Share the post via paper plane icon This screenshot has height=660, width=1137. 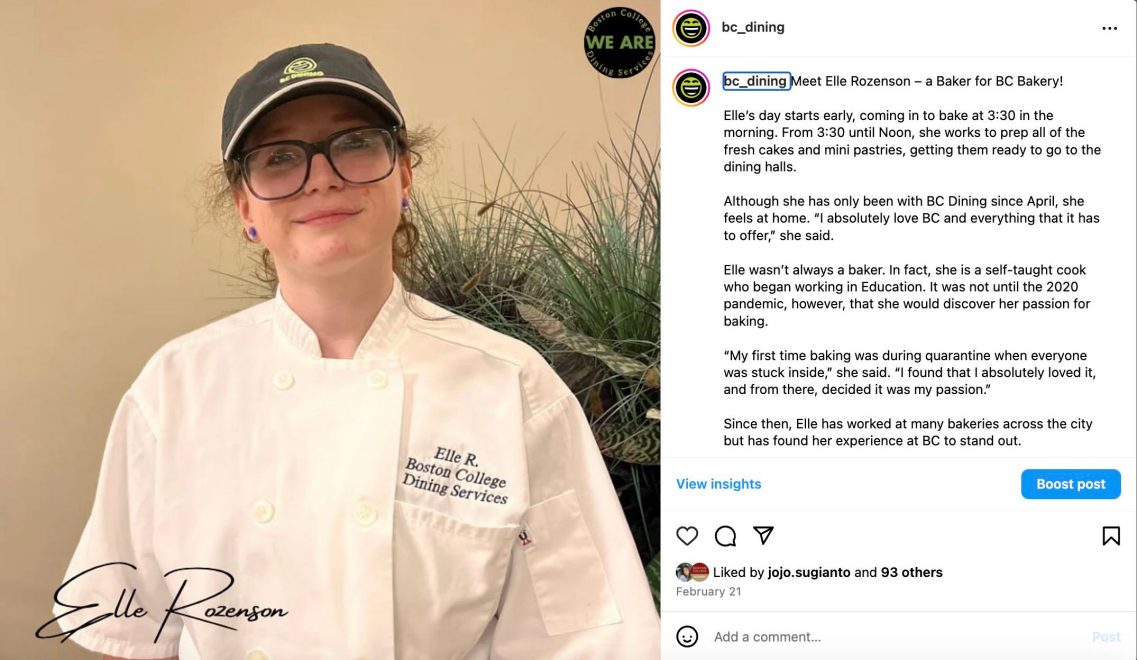pyautogui.click(x=763, y=535)
